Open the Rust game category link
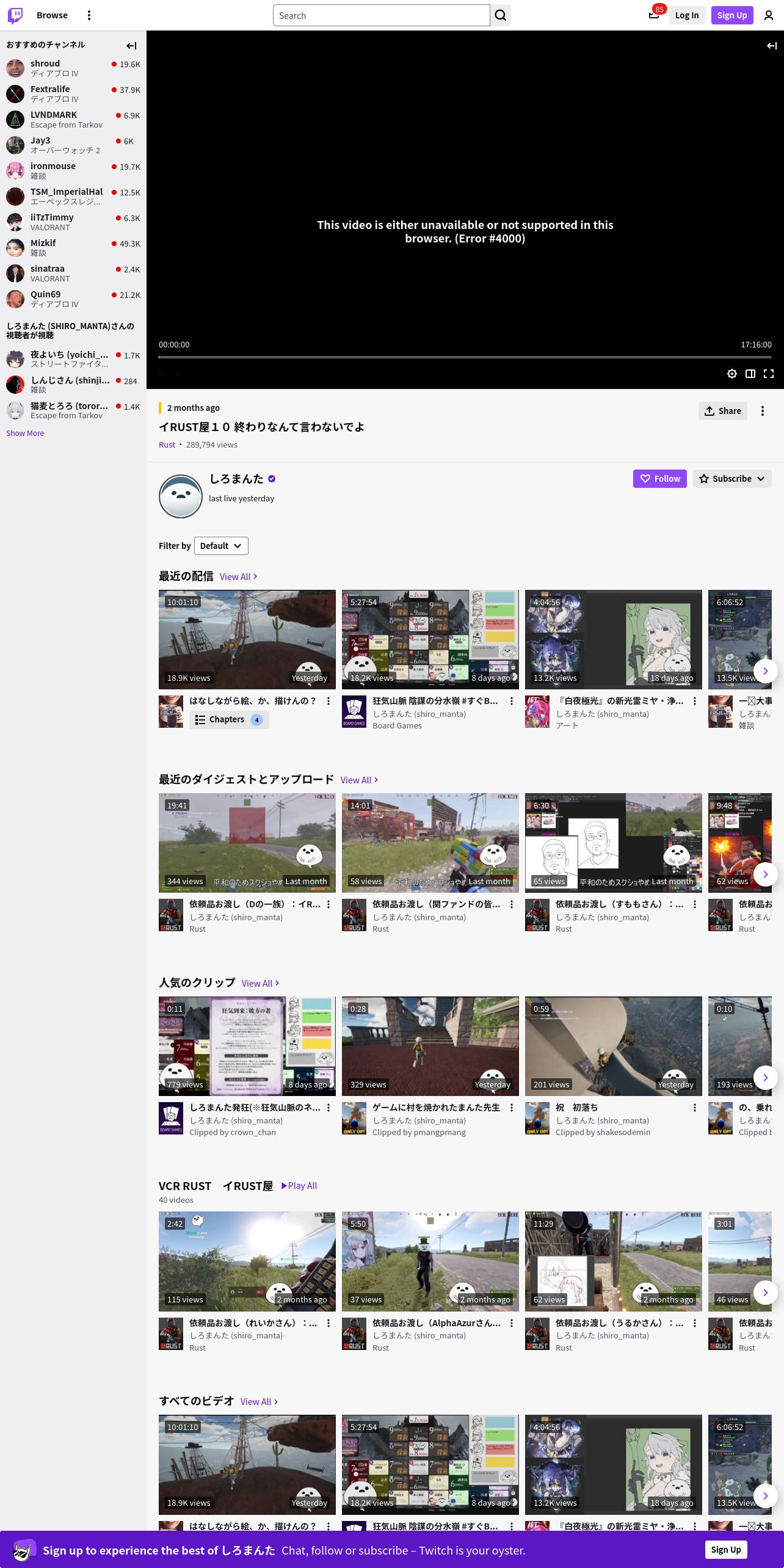This screenshot has height=1568, width=784. click(x=167, y=445)
